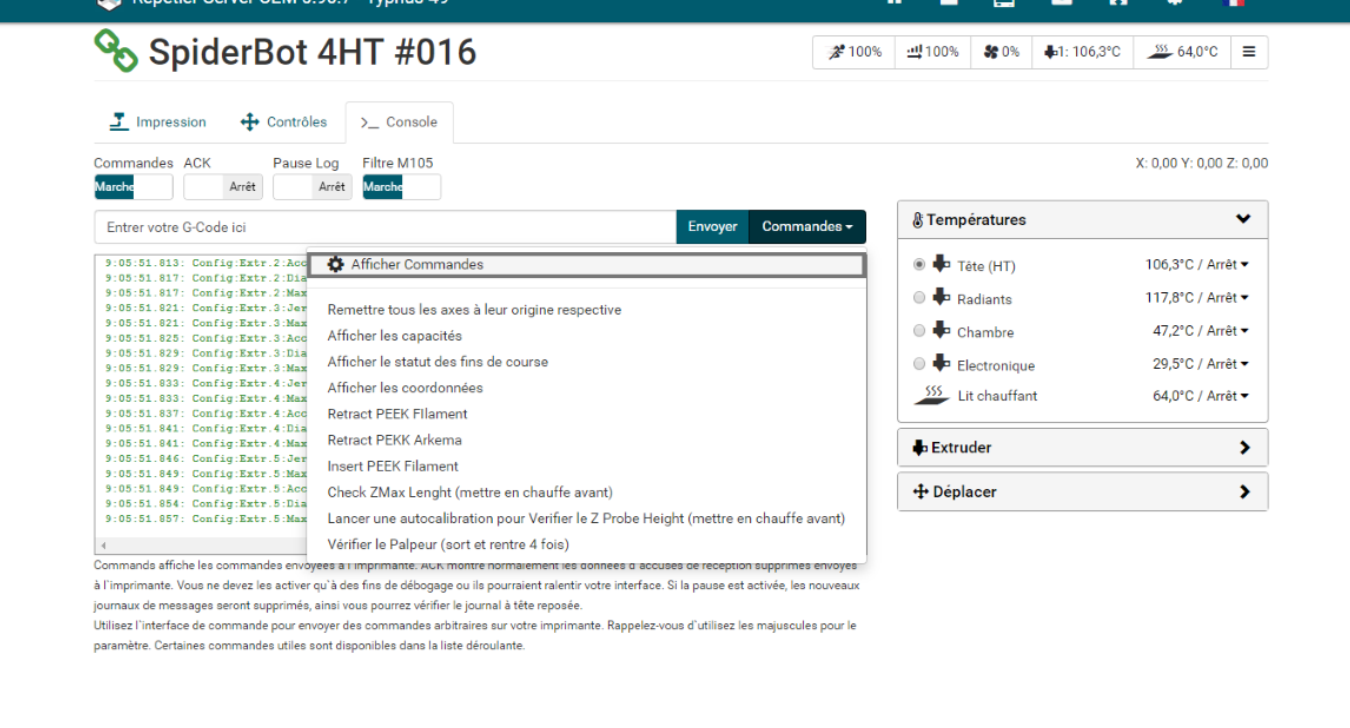Select the Radiants radio button
Viewport: 1350px width, 728px height.
pyautogui.click(x=919, y=298)
